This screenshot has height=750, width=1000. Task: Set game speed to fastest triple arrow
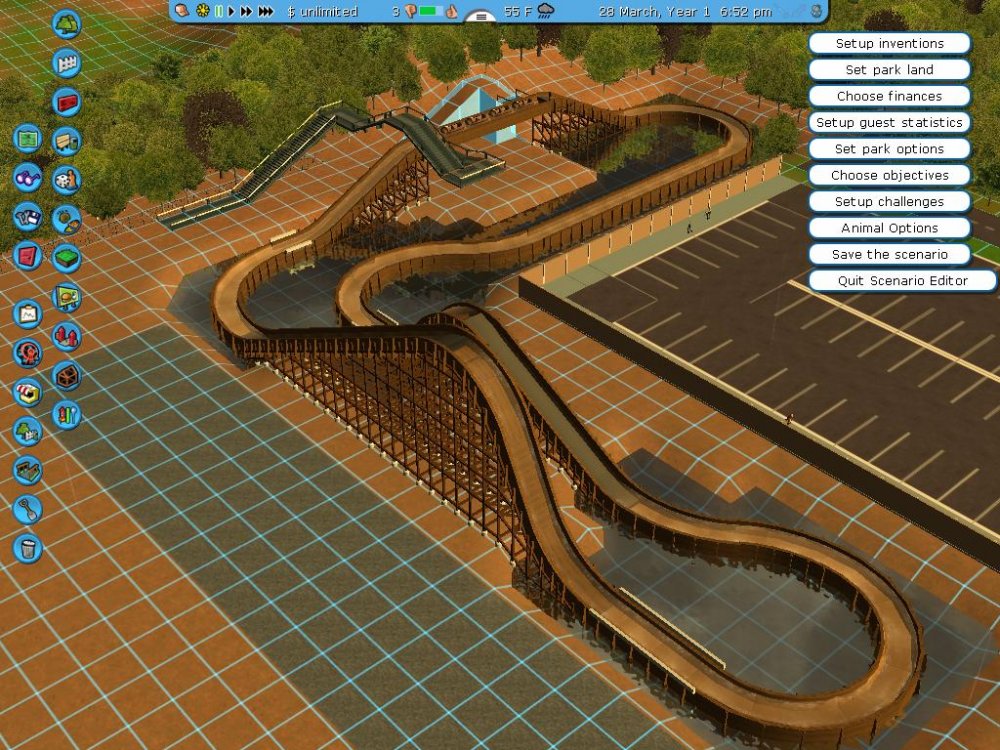[266, 12]
